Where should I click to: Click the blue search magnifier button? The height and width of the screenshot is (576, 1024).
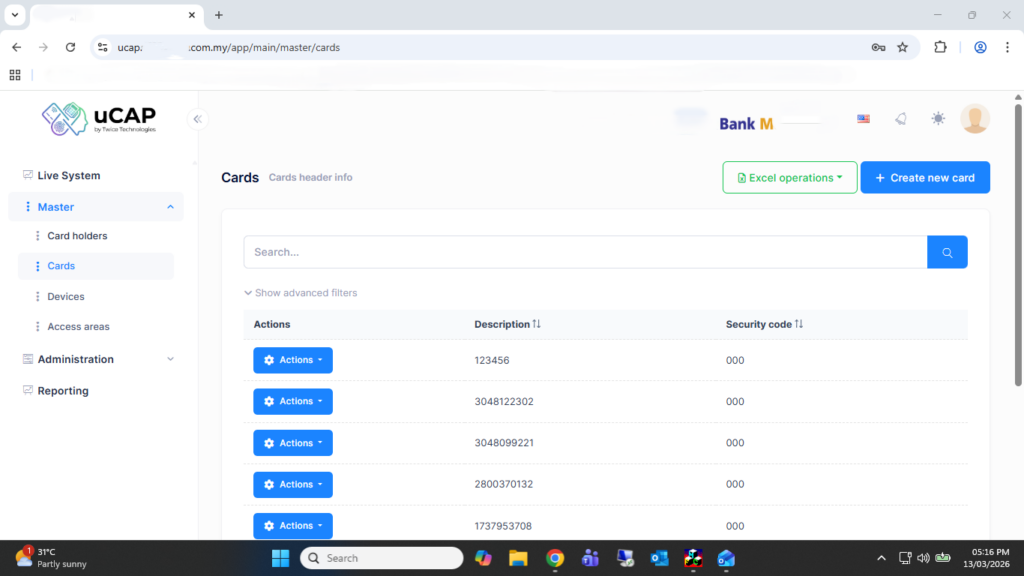[947, 252]
